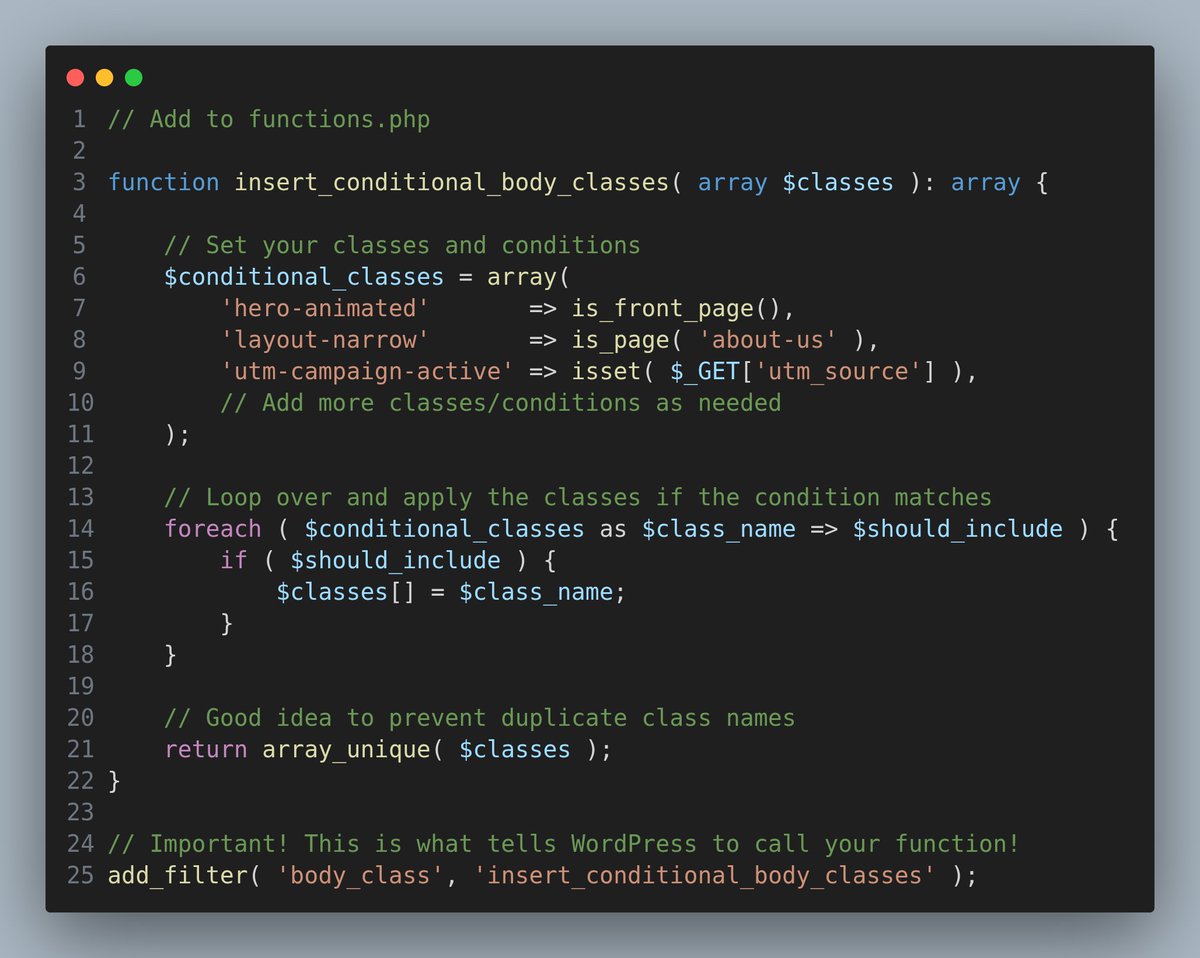Click line number 12
1200x958 pixels.
coord(80,466)
